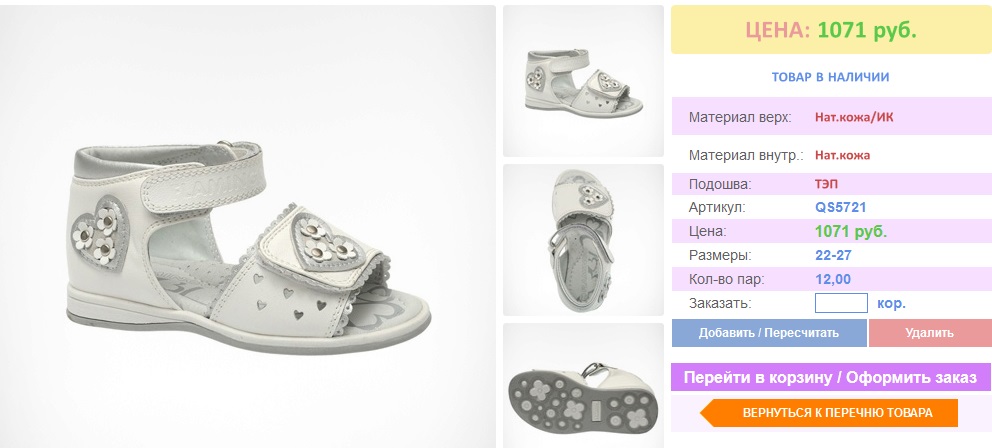Click the Заказать: row label
The height and width of the screenshot is (448, 992).
click(x=719, y=303)
